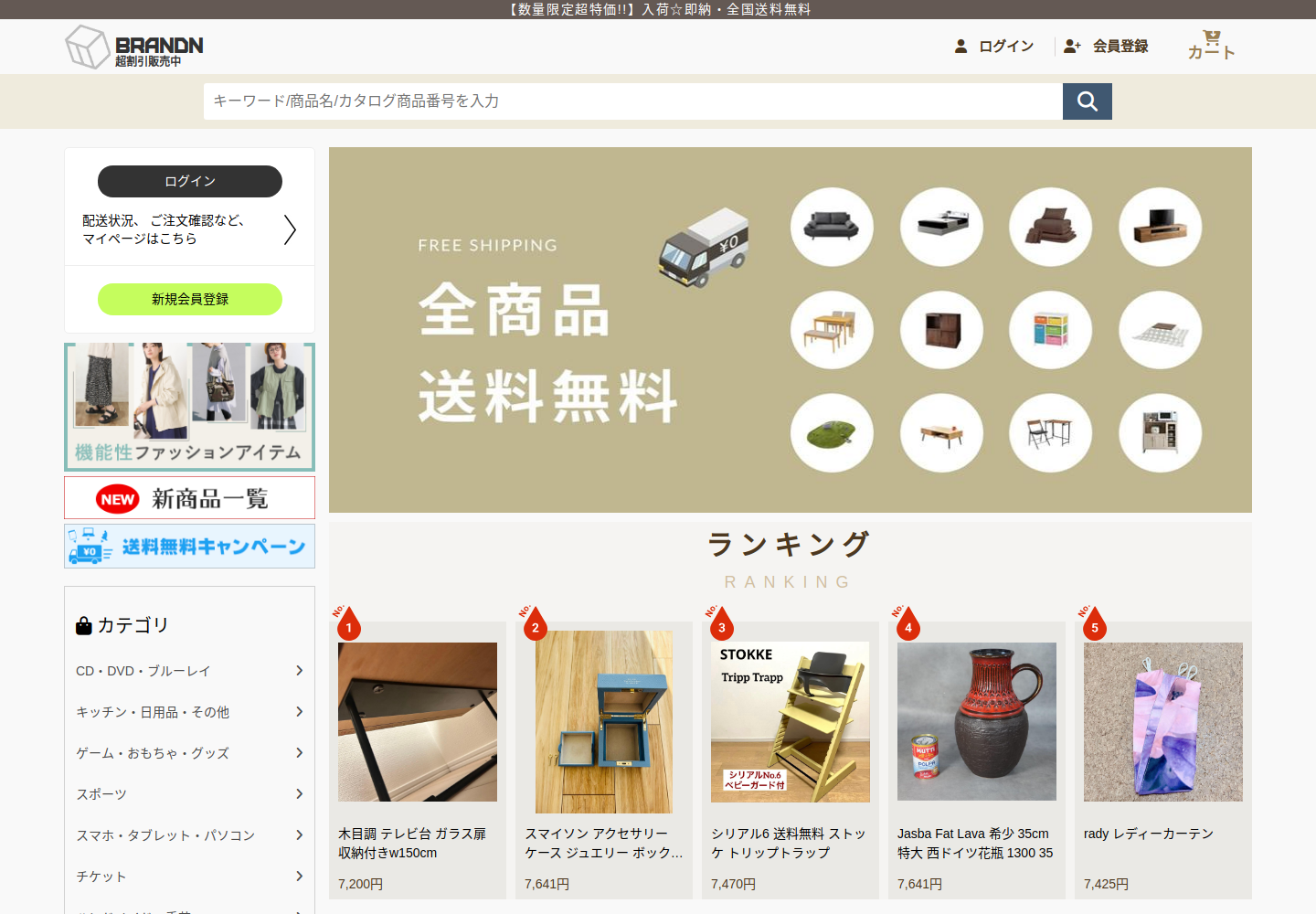This screenshot has height=914, width=1316.
Task: Open rank 5 rady curtain thumbnail
Action: pos(1163,722)
